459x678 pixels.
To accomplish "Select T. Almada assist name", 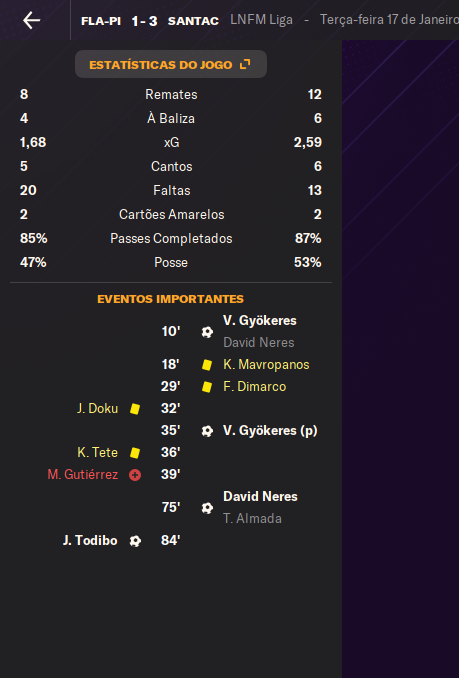I will point(252,518).
